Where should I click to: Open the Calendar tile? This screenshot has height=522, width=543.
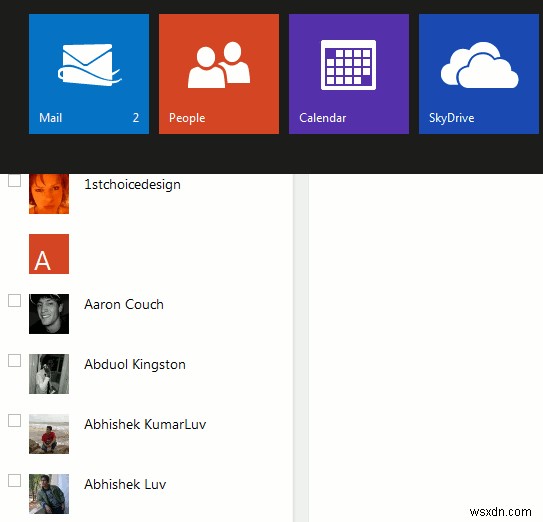pyautogui.click(x=349, y=74)
